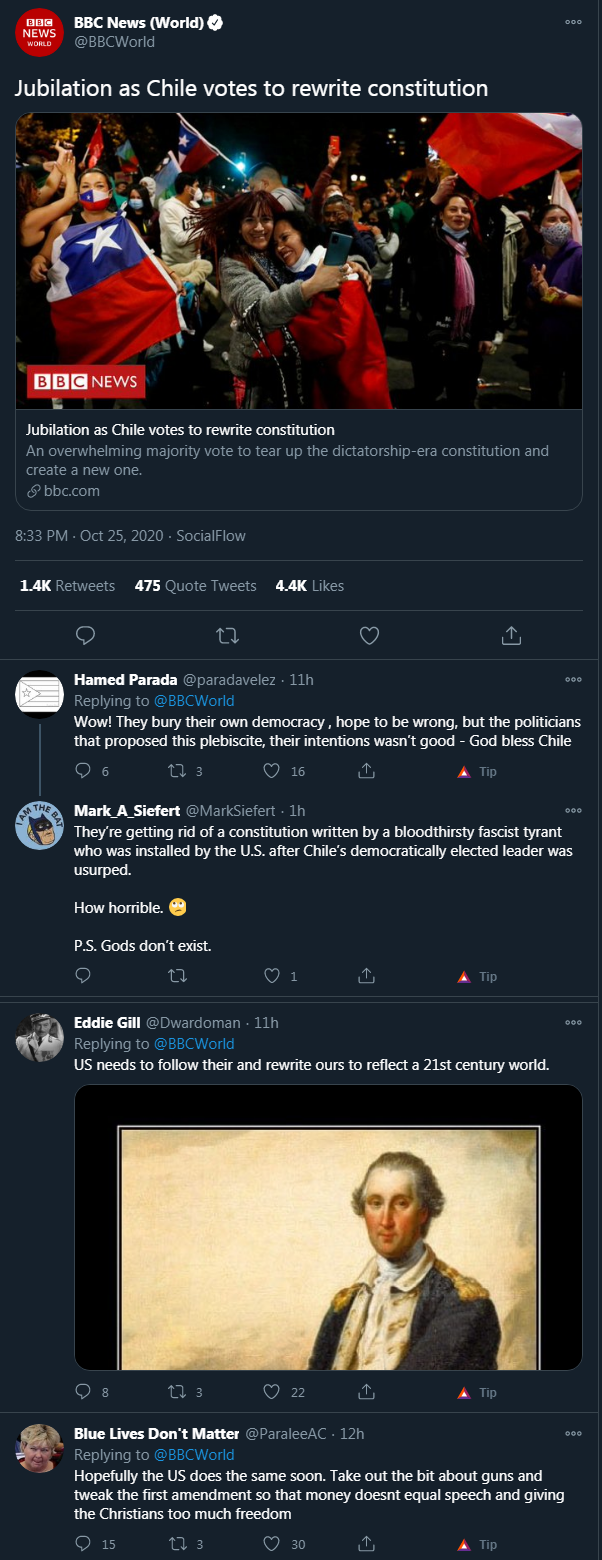The width and height of the screenshot is (602, 1560).
Task: Share Eddie Gill's reply
Action: click(x=367, y=1392)
